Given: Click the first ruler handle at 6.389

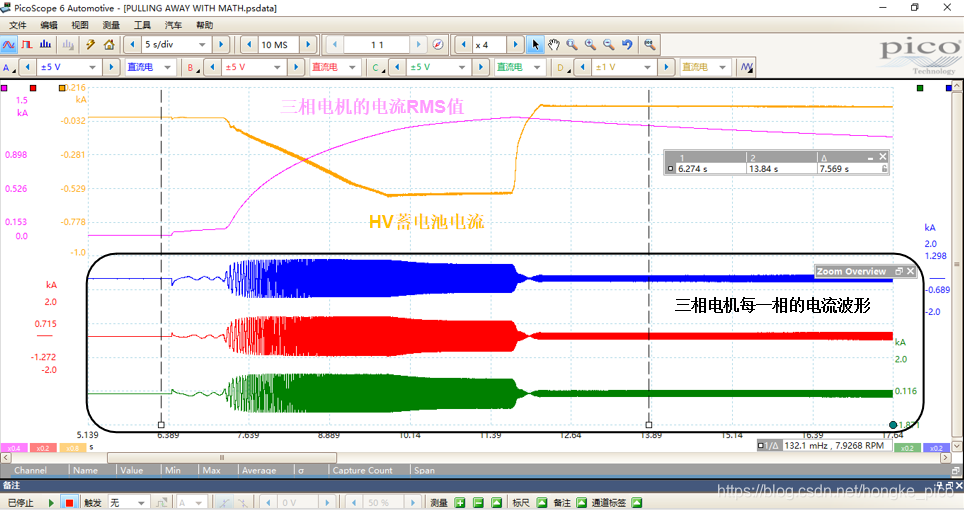Looking at the screenshot, I should (x=161, y=425).
